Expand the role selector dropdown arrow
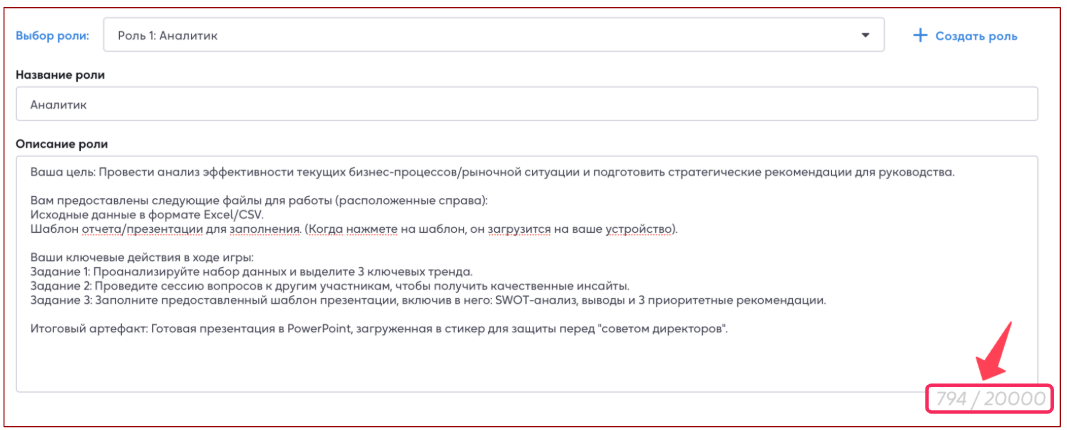This screenshot has width=1067, height=430. 866,36
